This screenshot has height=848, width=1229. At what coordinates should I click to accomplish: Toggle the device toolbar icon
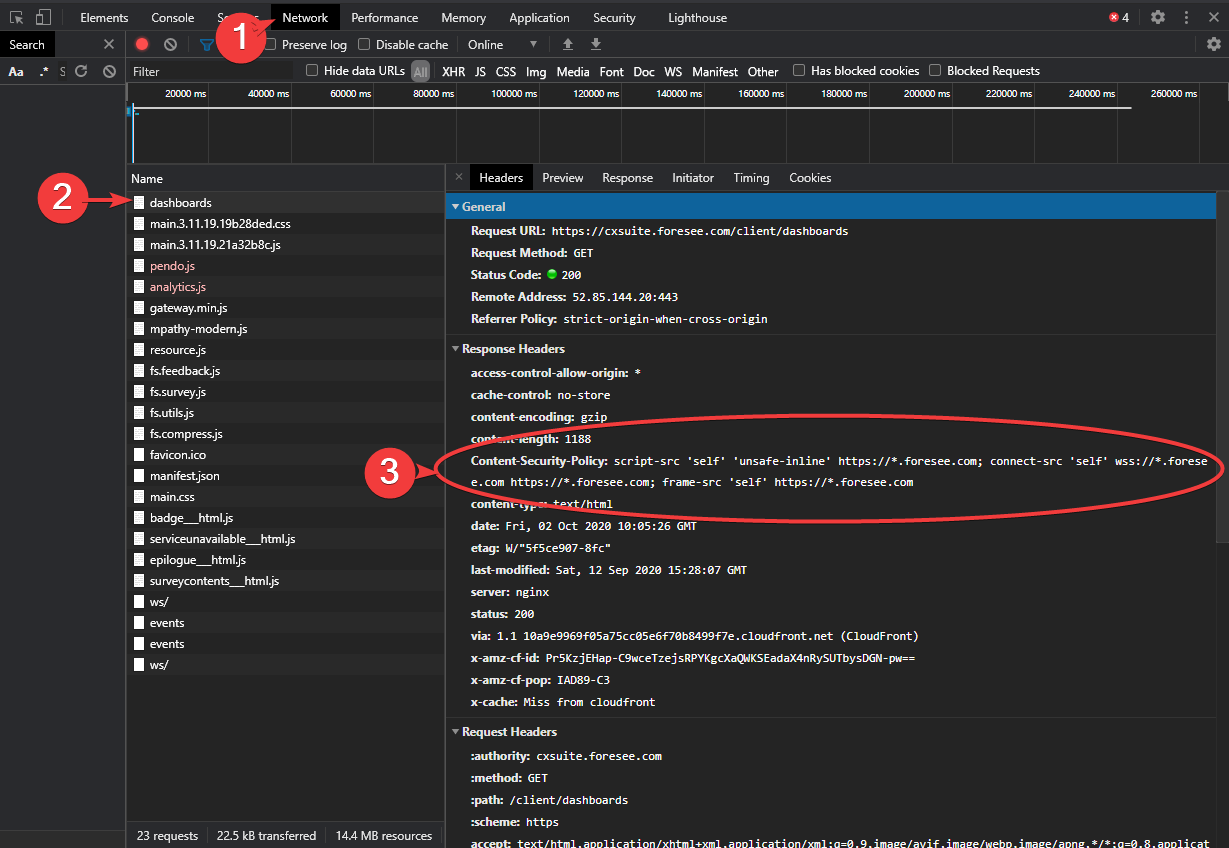pyautogui.click(x=43, y=18)
